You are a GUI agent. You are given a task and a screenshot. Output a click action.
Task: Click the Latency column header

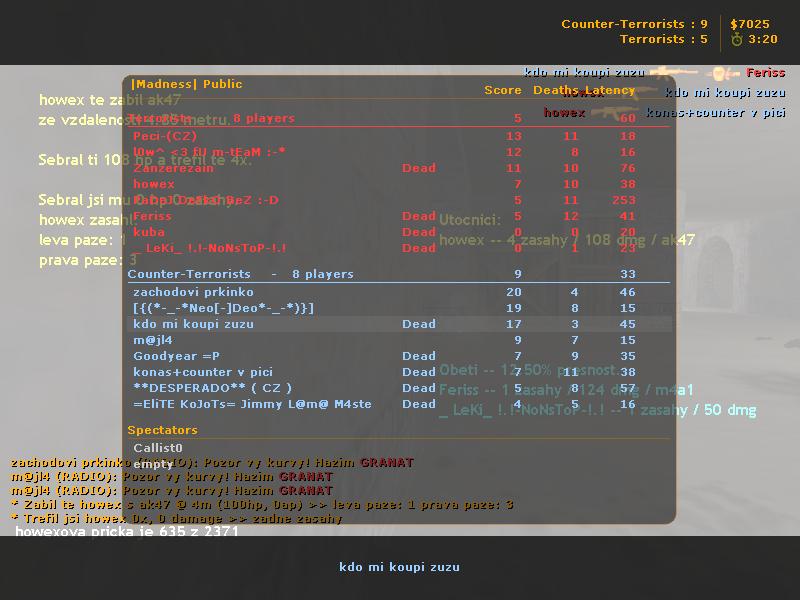point(609,90)
